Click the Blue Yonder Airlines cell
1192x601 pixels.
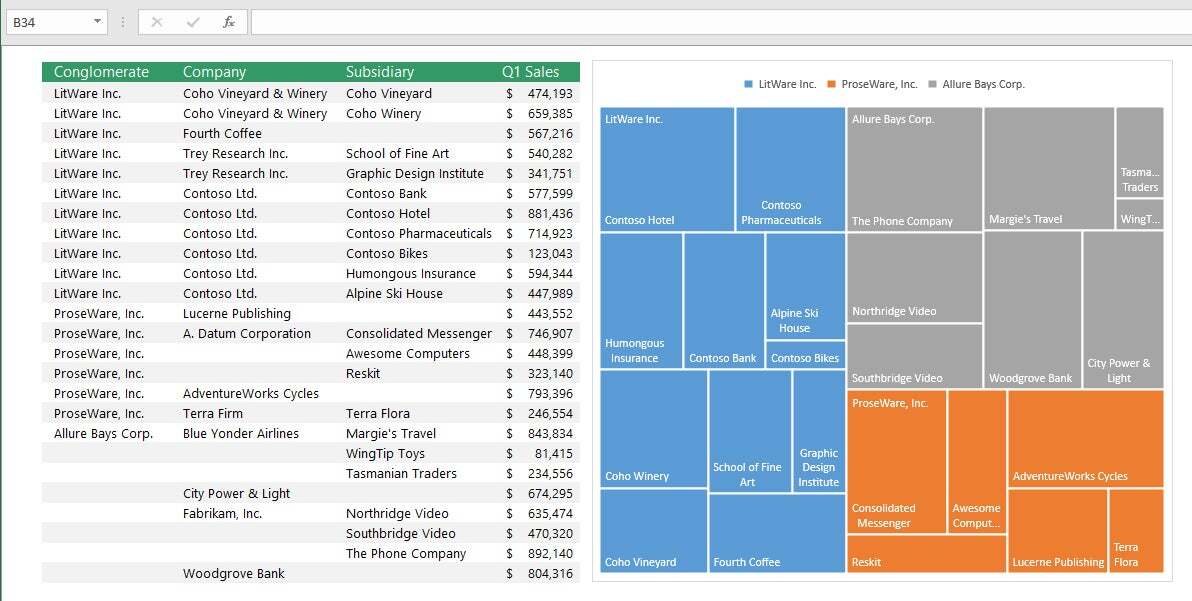tap(241, 434)
